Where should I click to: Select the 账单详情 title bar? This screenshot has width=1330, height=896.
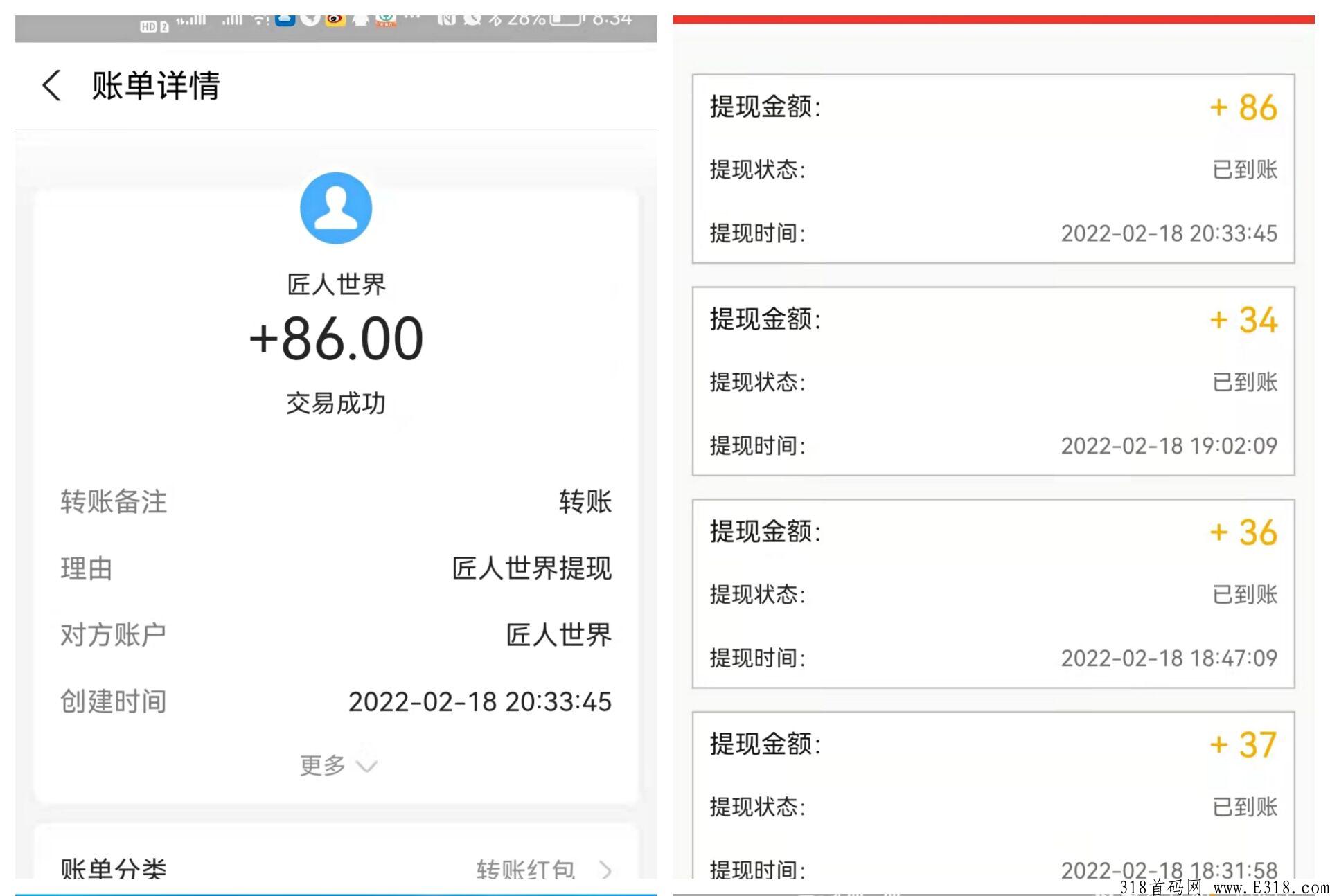coord(154,86)
